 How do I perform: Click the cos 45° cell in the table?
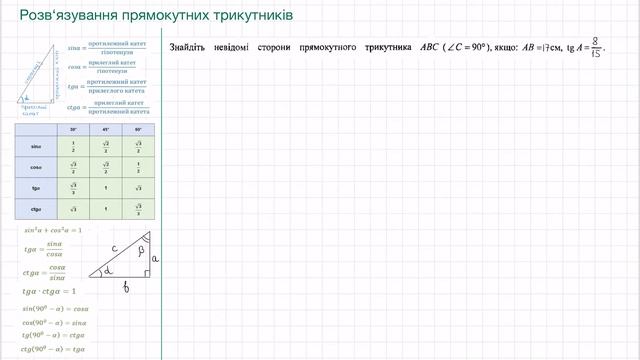(106, 167)
